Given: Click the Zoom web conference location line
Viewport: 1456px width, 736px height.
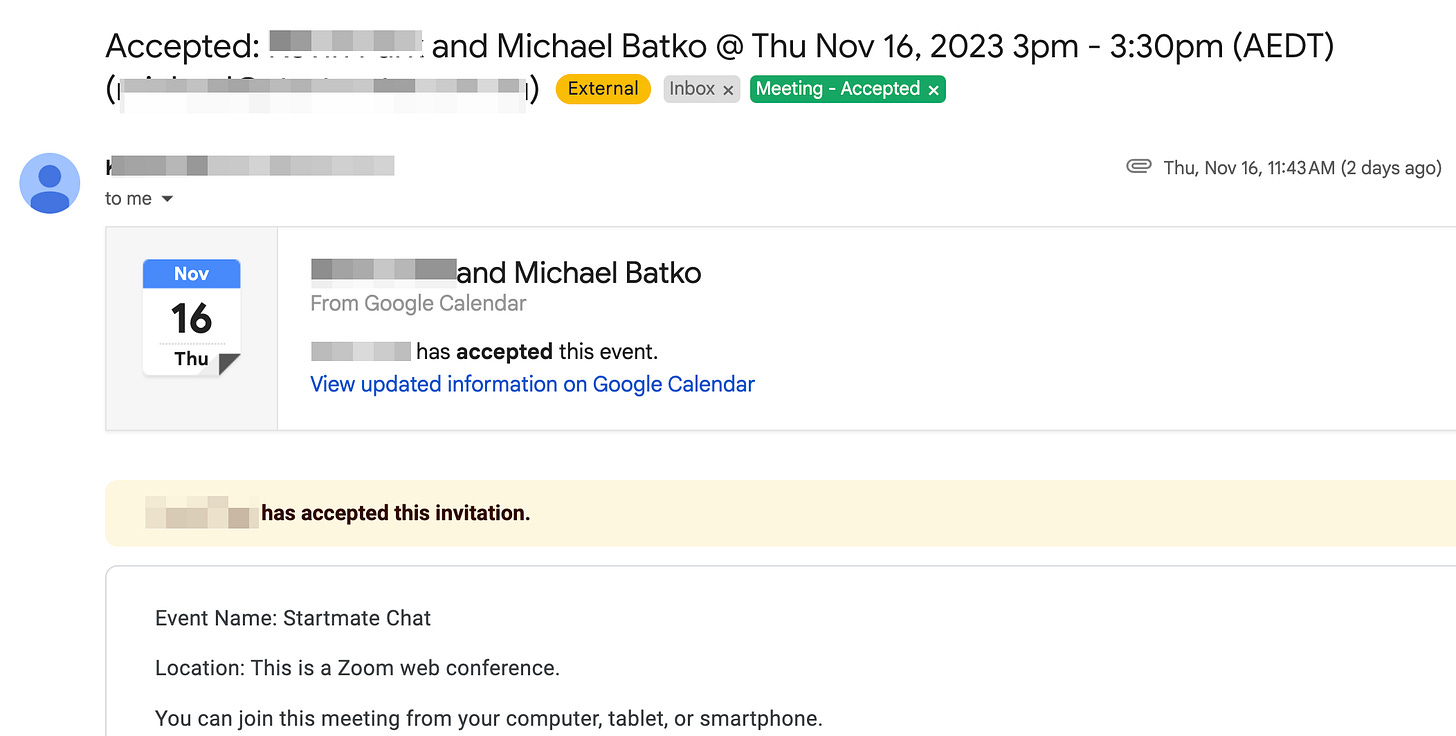Looking at the screenshot, I should pos(357,668).
